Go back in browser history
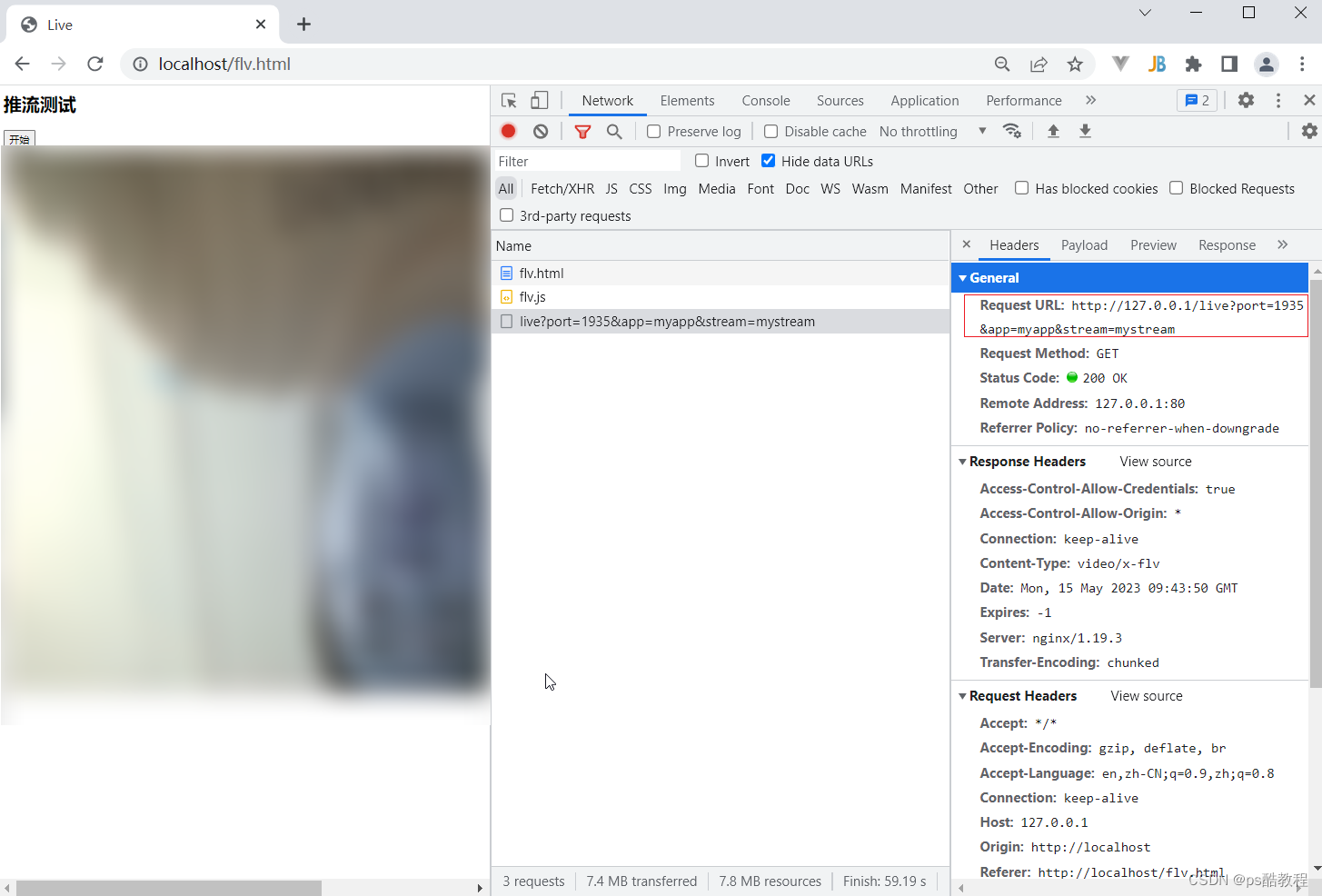This screenshot has width=1322, height=896. pos(23,64)
